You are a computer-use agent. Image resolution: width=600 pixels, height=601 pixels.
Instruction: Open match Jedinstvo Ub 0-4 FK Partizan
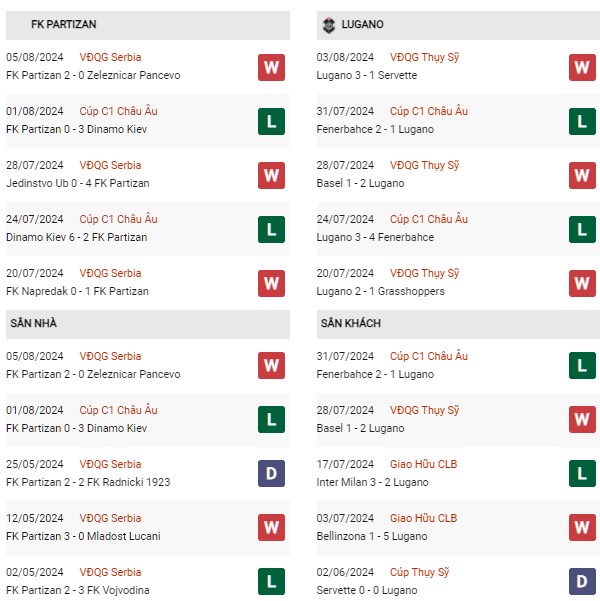tap(78, 183)
